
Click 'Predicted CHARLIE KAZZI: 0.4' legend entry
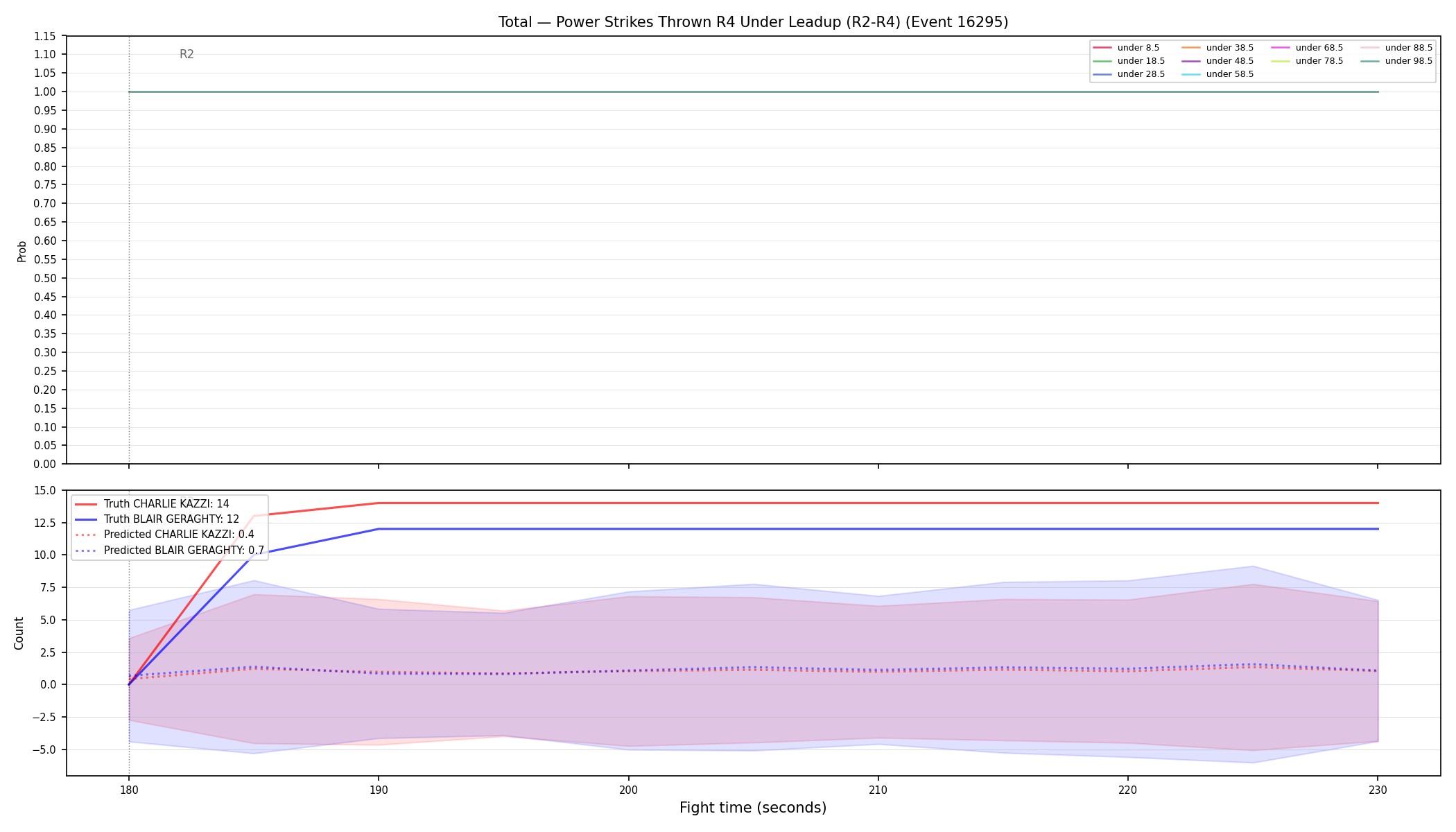(x=164, y=535)
